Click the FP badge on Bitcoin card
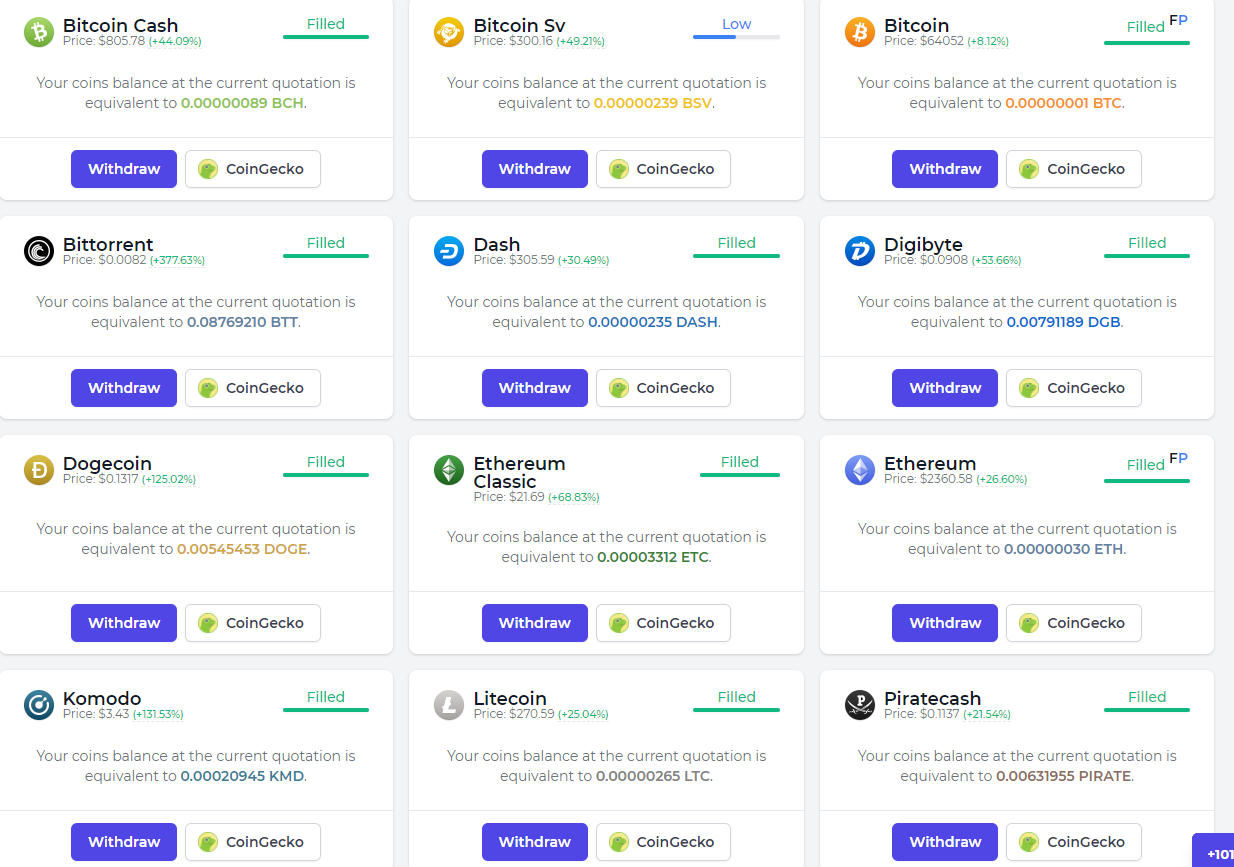This screenshot has width=1234, height=867. pos(1178,20)
